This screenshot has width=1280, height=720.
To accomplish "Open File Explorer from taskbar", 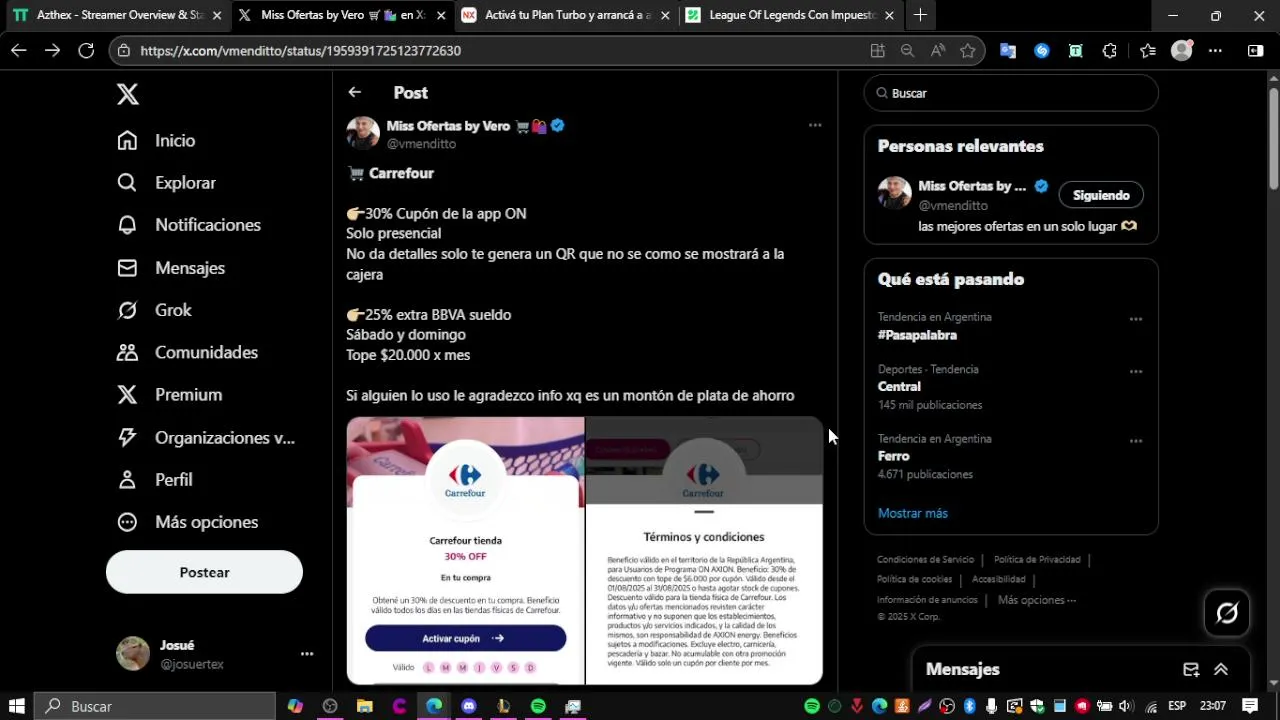I will tap(365, 706).
